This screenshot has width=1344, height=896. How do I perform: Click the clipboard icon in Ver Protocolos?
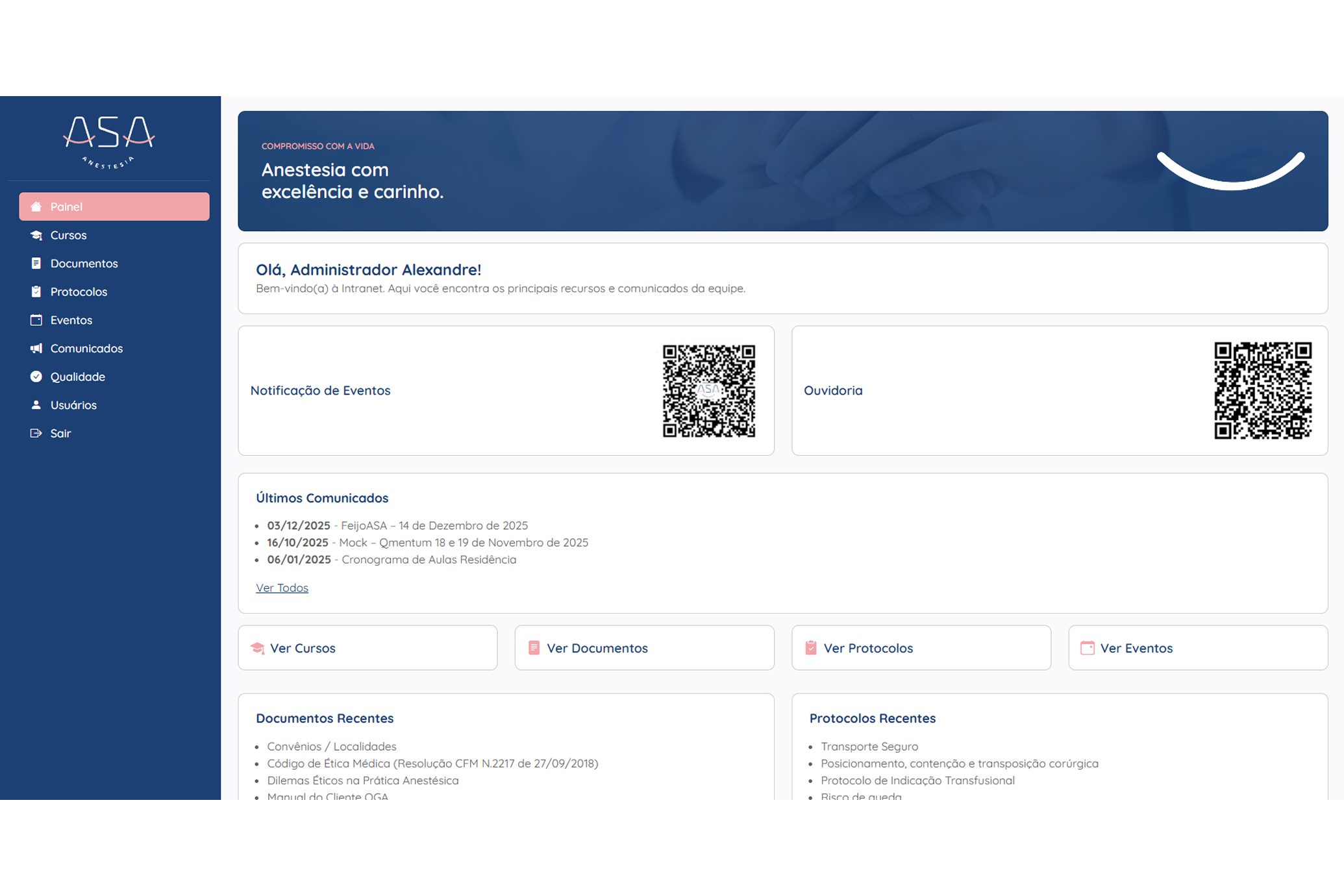[811, 648]
